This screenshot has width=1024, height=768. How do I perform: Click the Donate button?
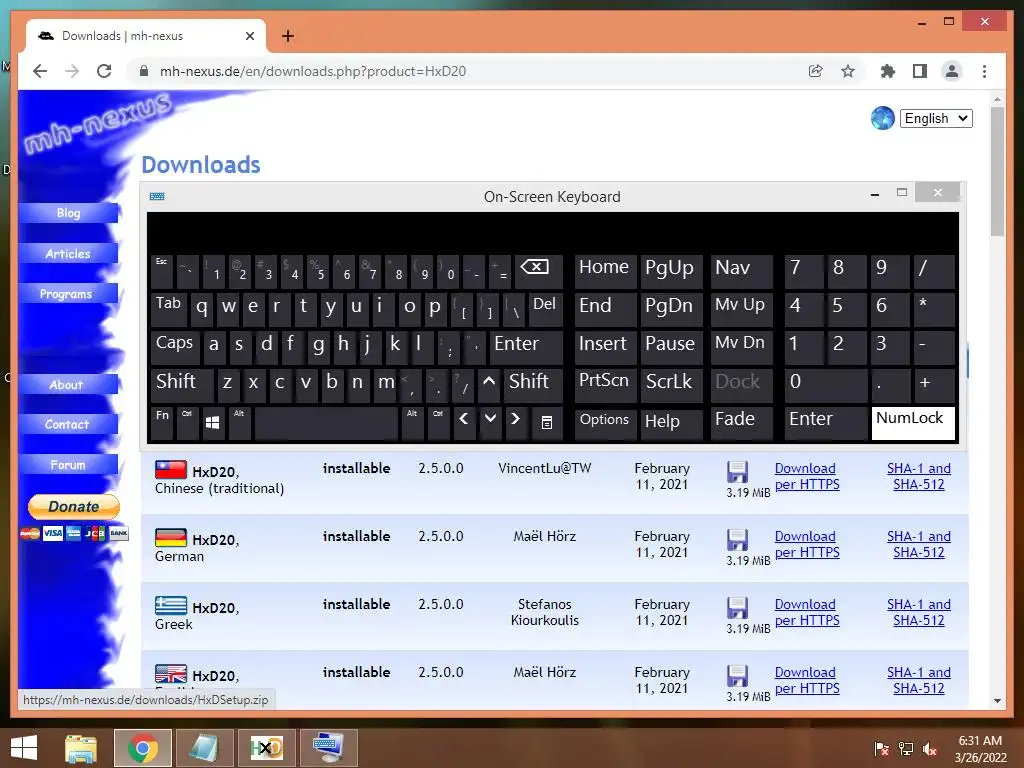click(x=74, y=506)
